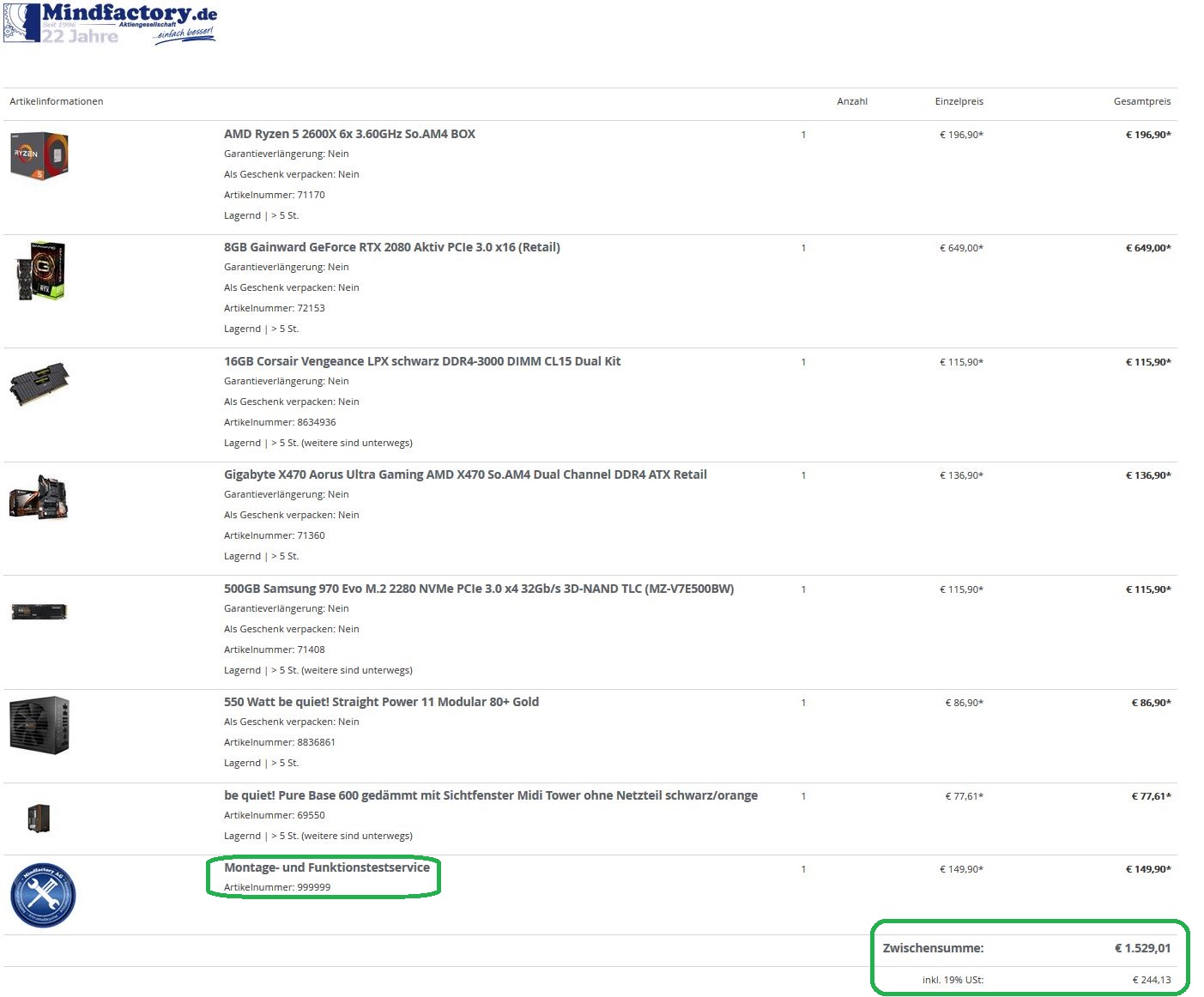Click the € 649,00* total price
Image resolution: width=1204 pixels, height=997 pixels.
point(1148,248)
